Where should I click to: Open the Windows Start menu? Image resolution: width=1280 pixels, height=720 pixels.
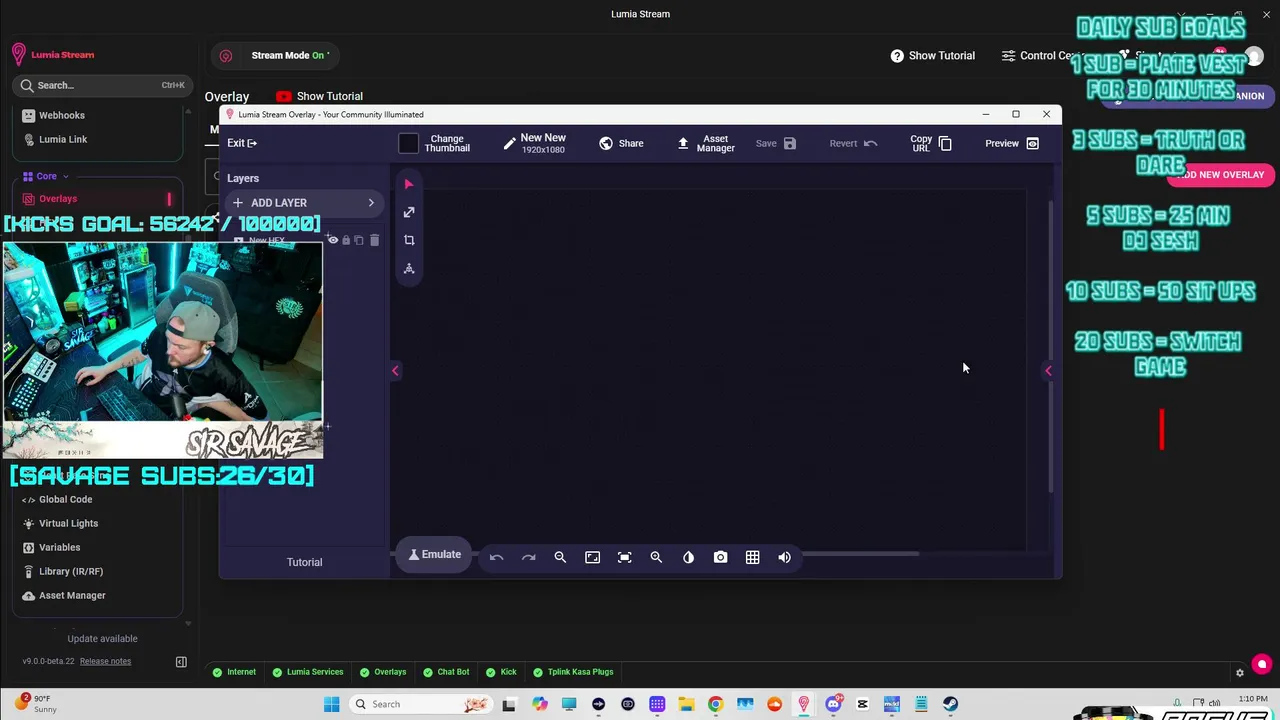331,704
